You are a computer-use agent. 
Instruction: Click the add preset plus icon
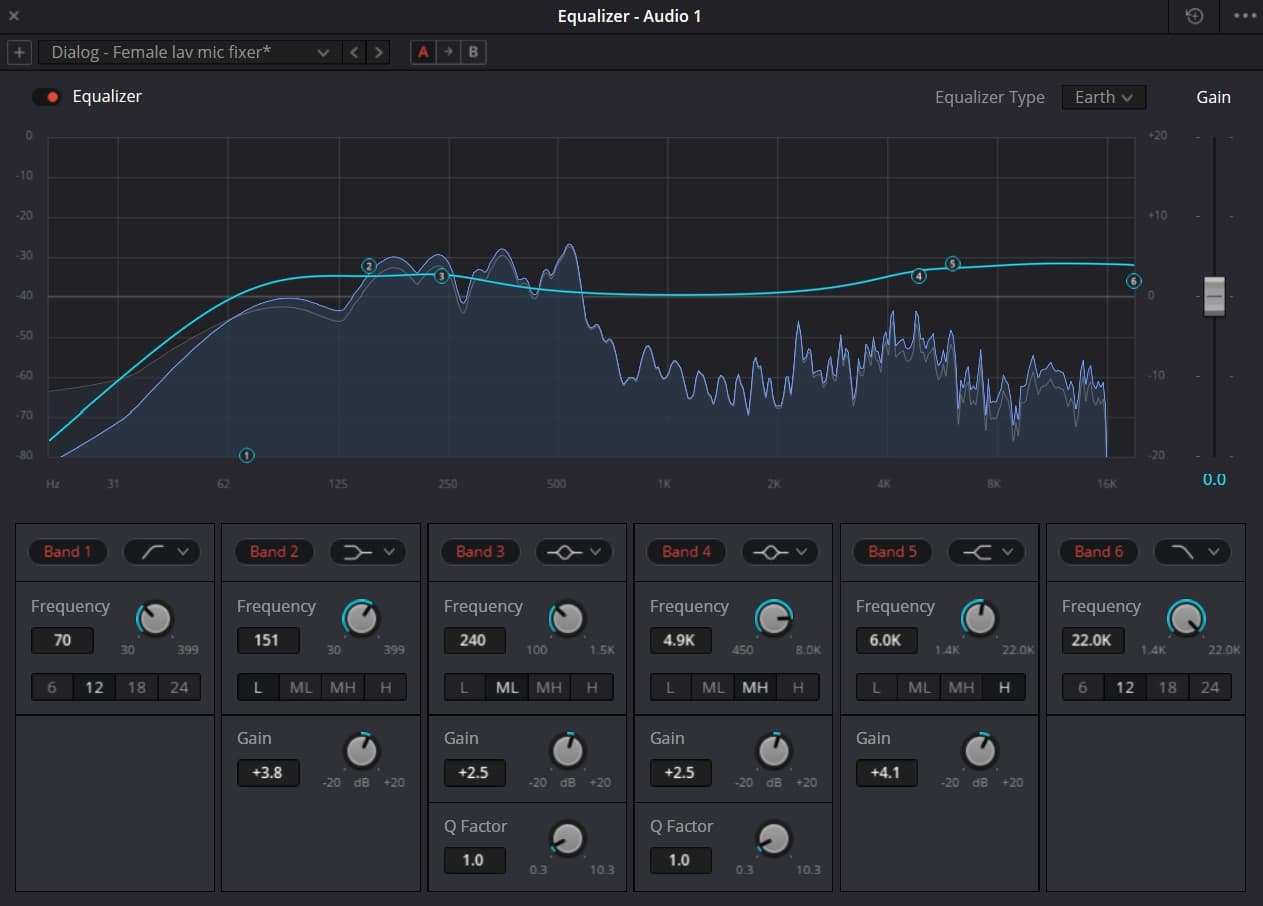point(19,52)
